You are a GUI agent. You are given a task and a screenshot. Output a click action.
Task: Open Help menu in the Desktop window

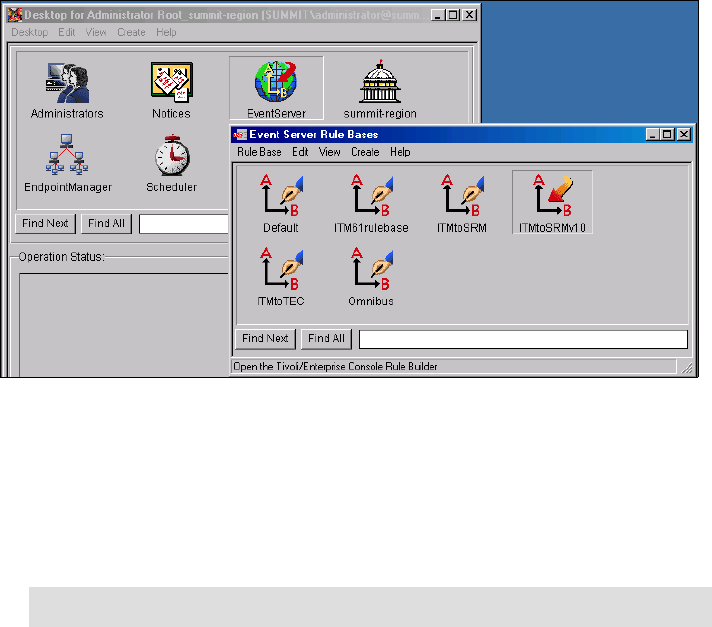(x=166, y=32)
